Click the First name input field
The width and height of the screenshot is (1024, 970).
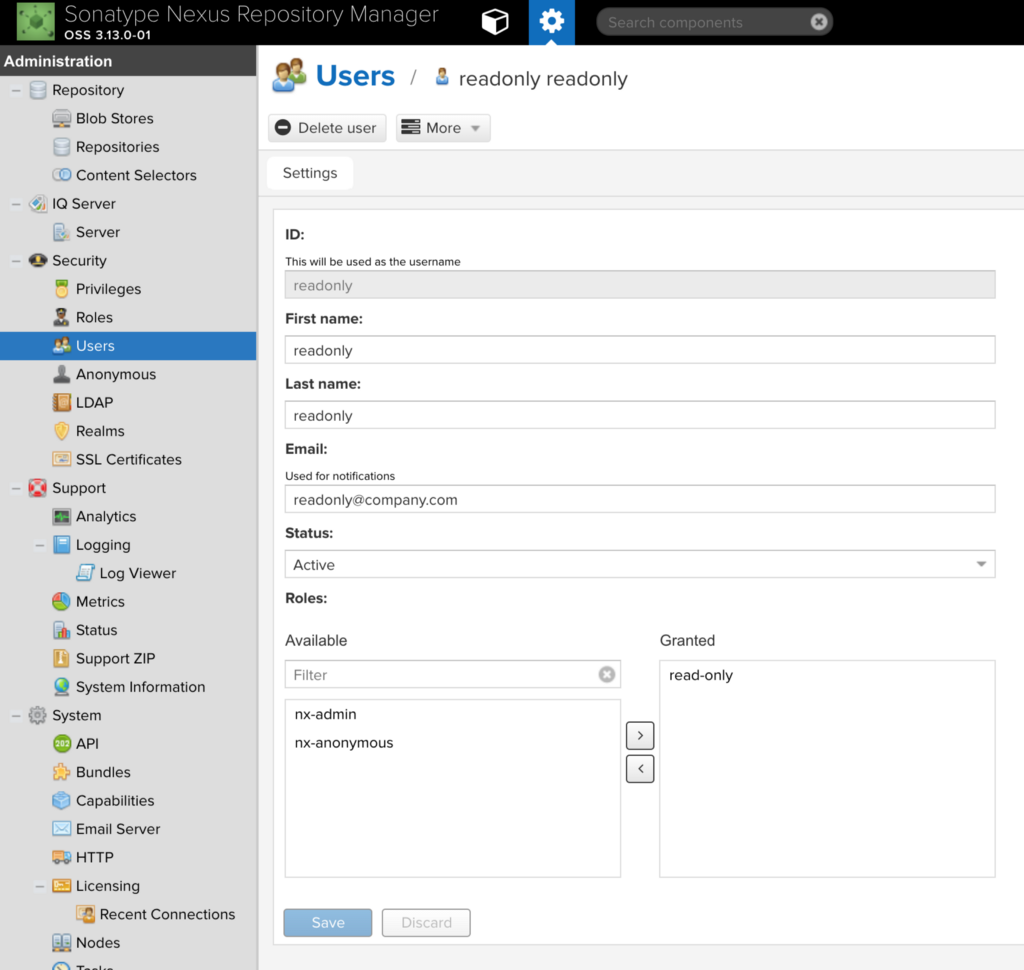coord(639,350)
